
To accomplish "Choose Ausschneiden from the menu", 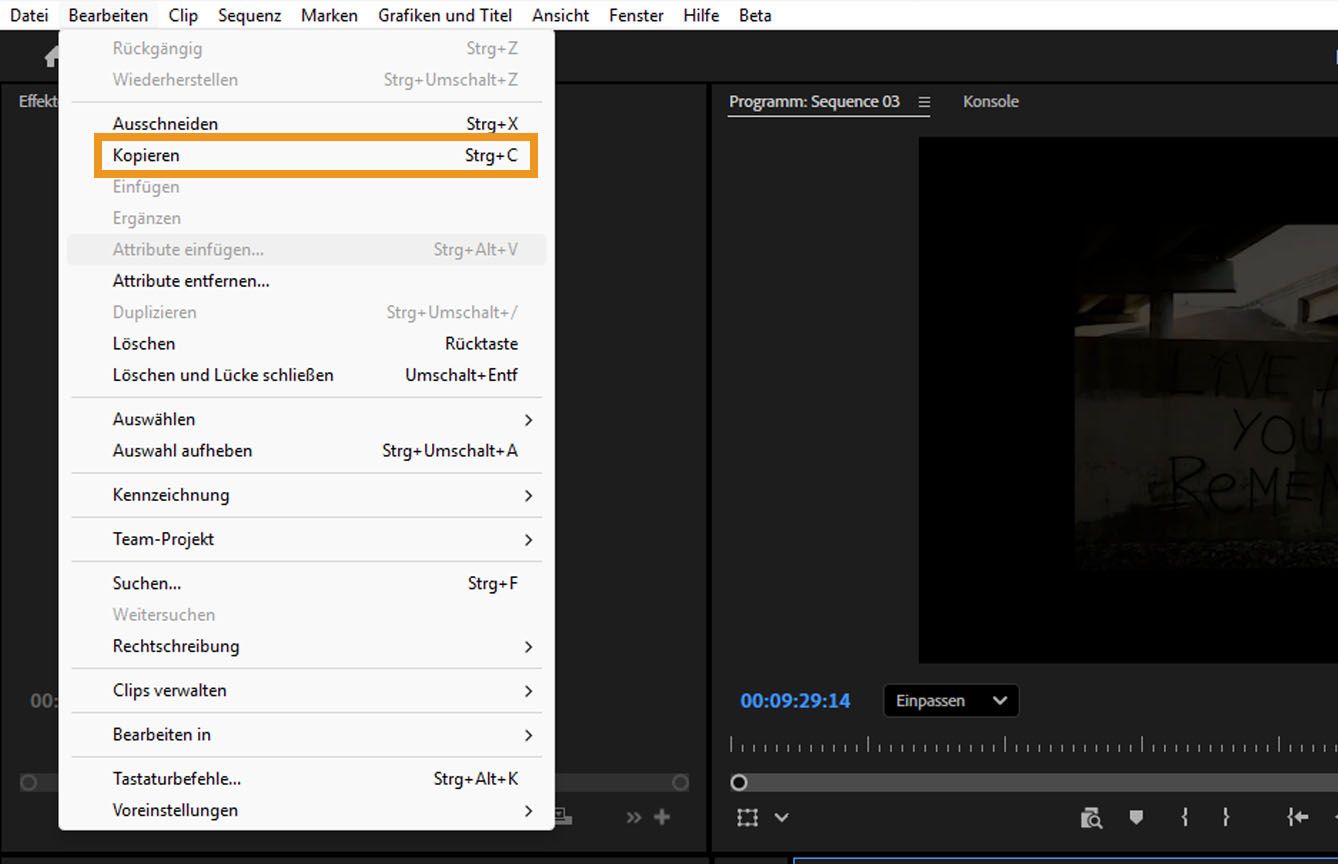I will pos(306,124).
